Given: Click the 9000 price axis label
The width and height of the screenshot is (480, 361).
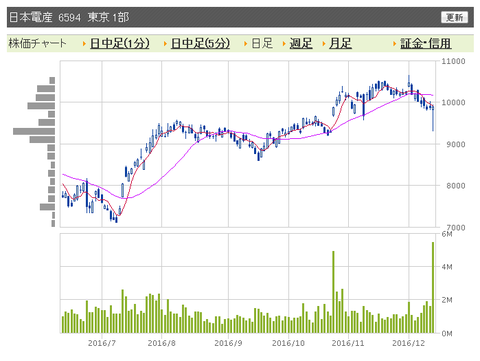Looking at the screenshot, I should click(x=456, y=144).
